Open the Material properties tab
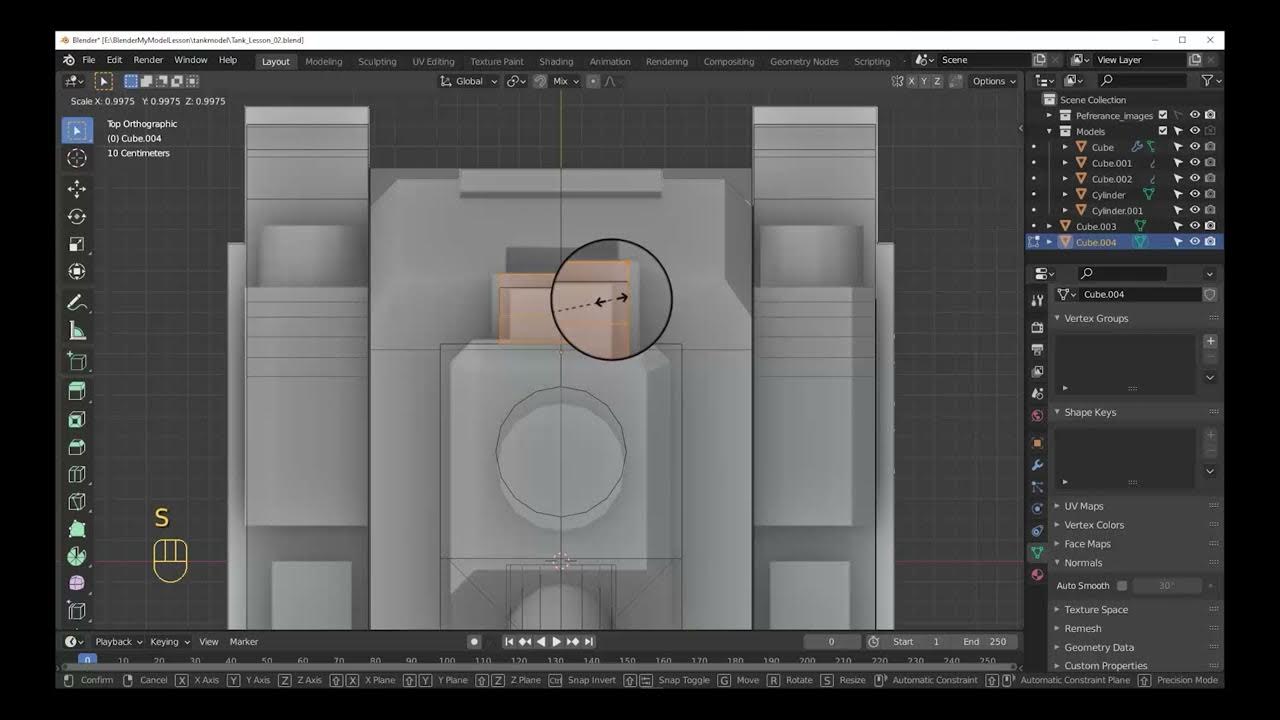The width and height of the screenshot is (1280, 720). [1037, 574]
